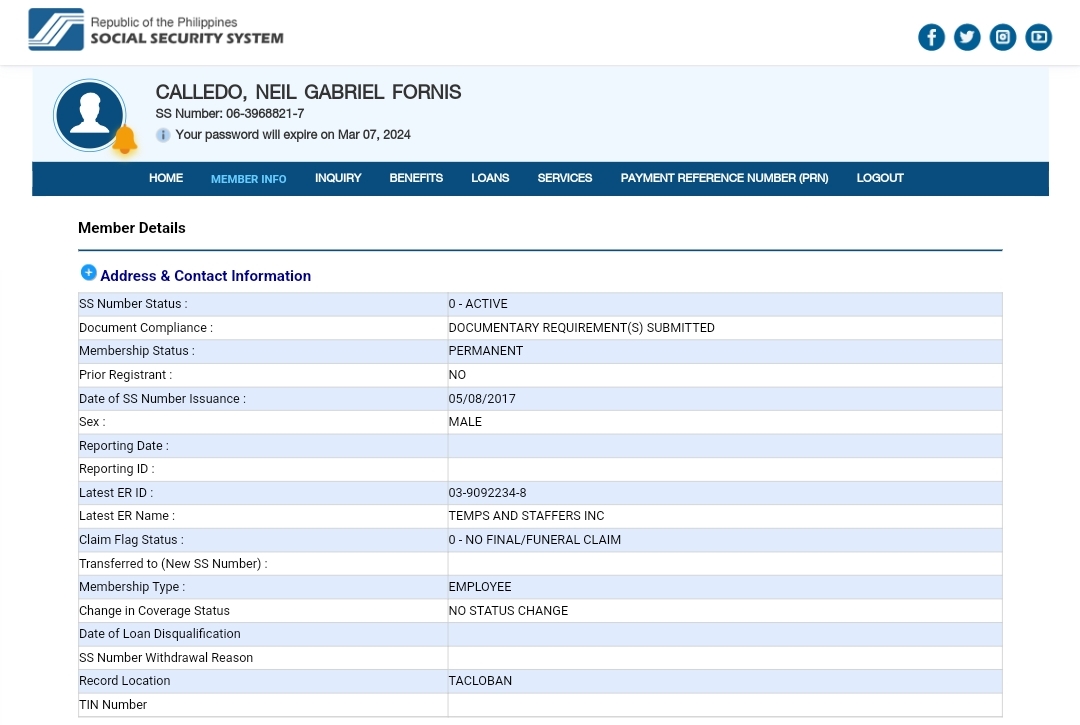Click the Address & Contact Information heading
1080x725 pixels.
(x=205, y=276)
